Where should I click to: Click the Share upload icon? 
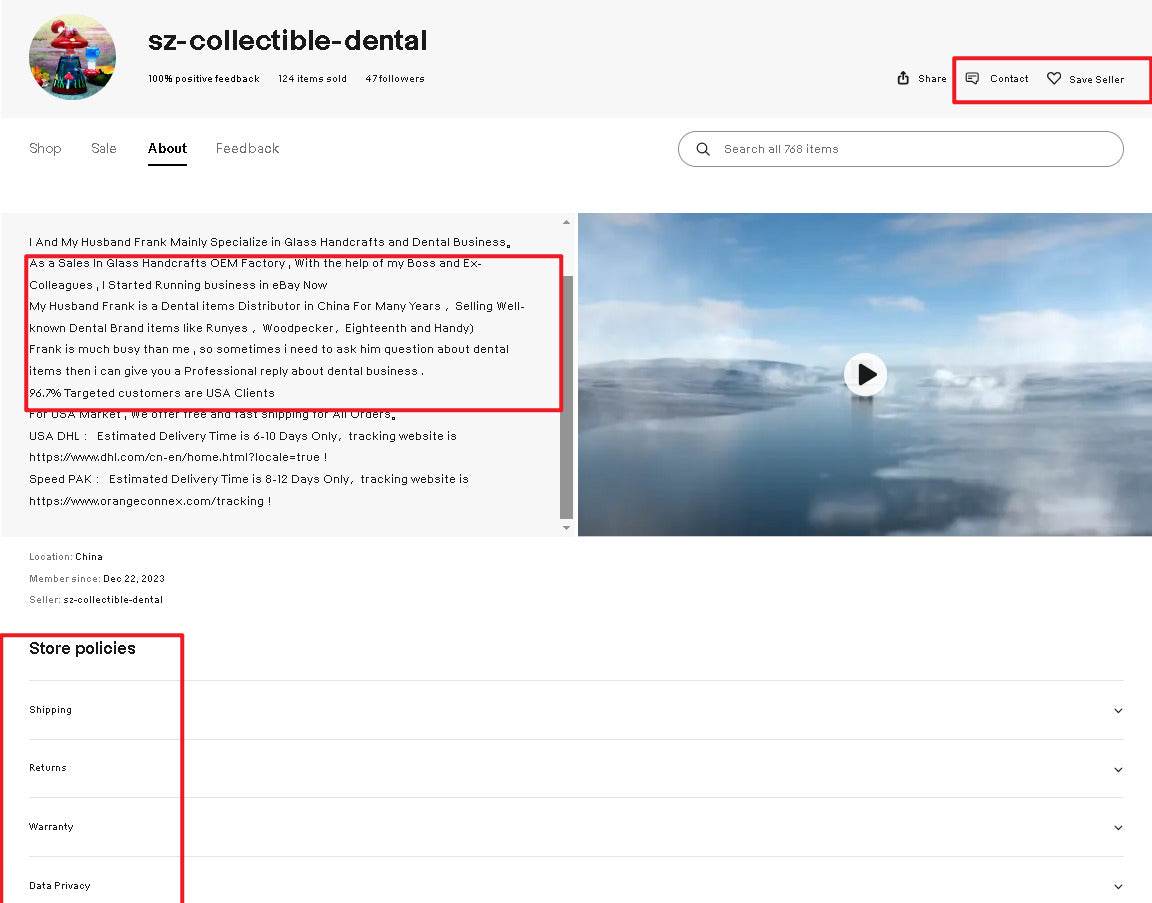pos(903,78)
